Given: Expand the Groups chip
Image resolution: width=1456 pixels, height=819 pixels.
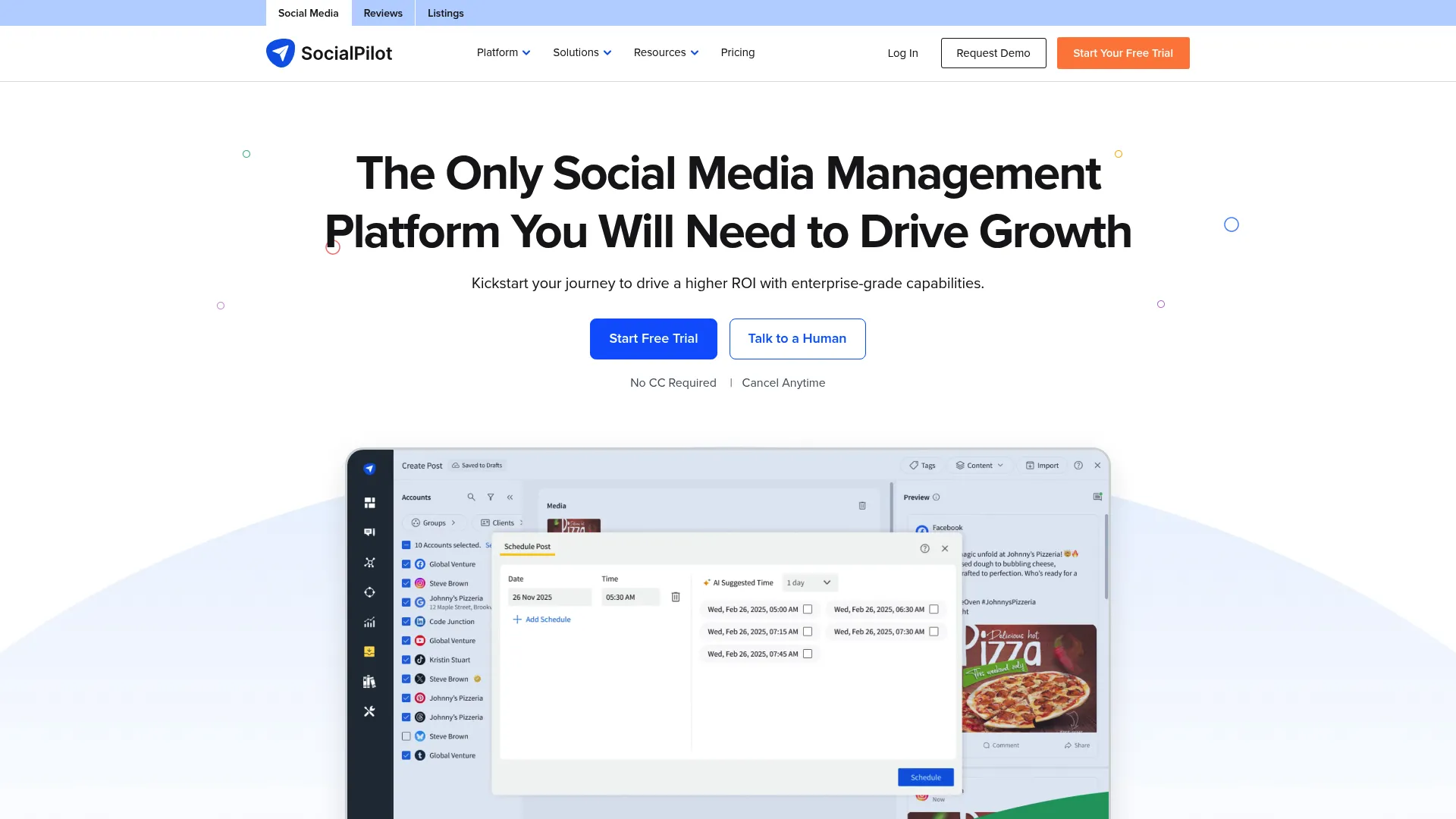Looking at the screenshot, I should point(435,522).
